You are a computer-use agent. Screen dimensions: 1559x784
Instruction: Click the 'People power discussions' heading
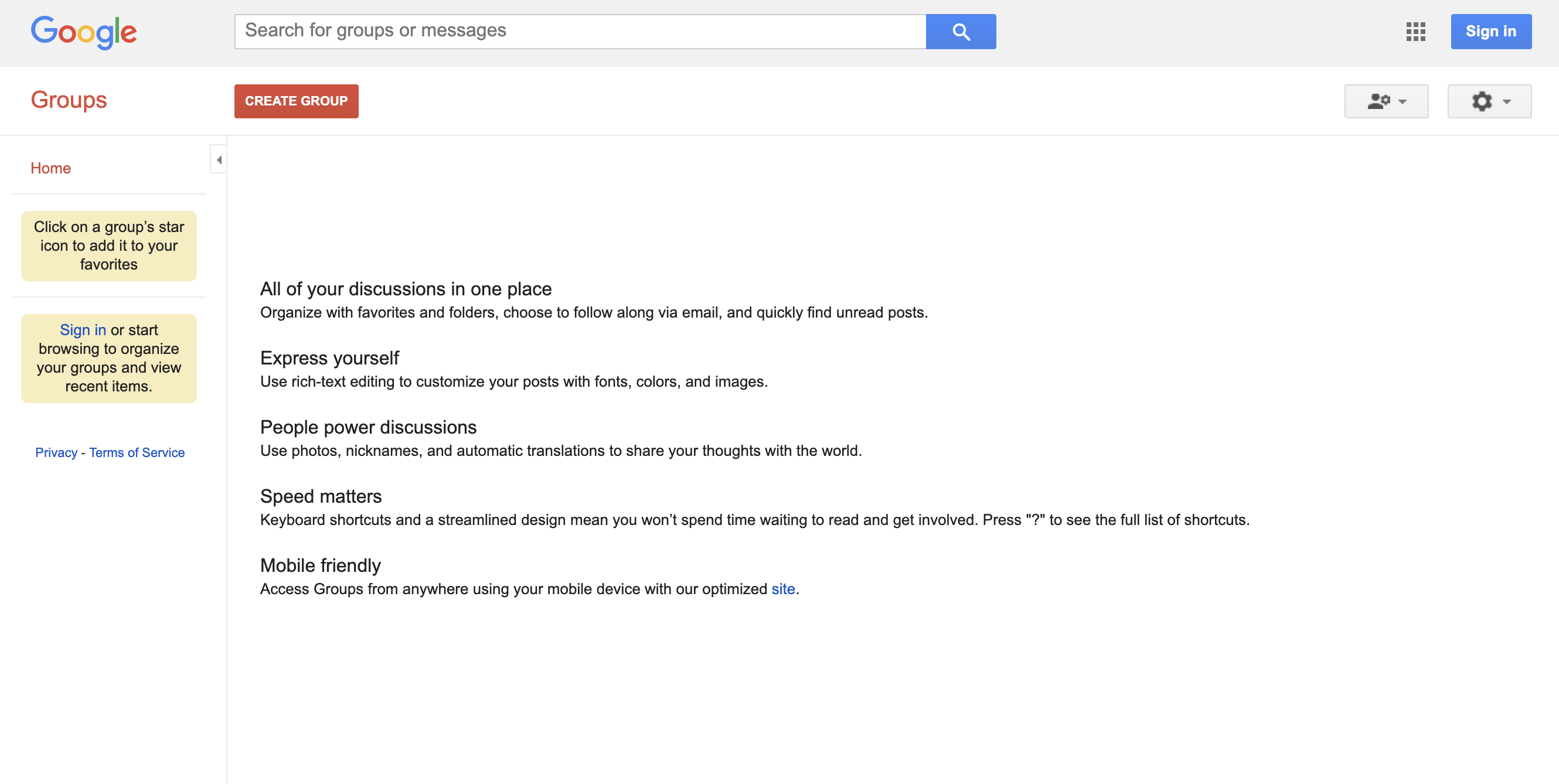pos(368,427)
